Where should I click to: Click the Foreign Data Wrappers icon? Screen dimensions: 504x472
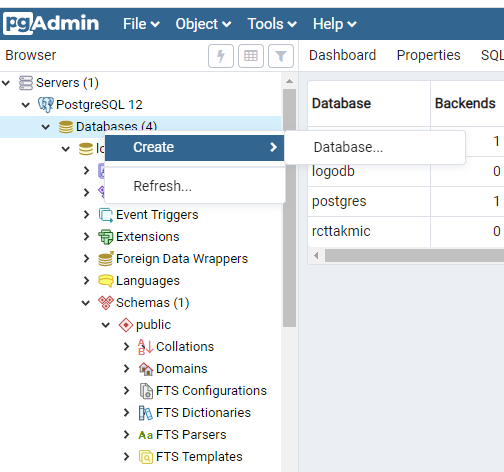106,259
